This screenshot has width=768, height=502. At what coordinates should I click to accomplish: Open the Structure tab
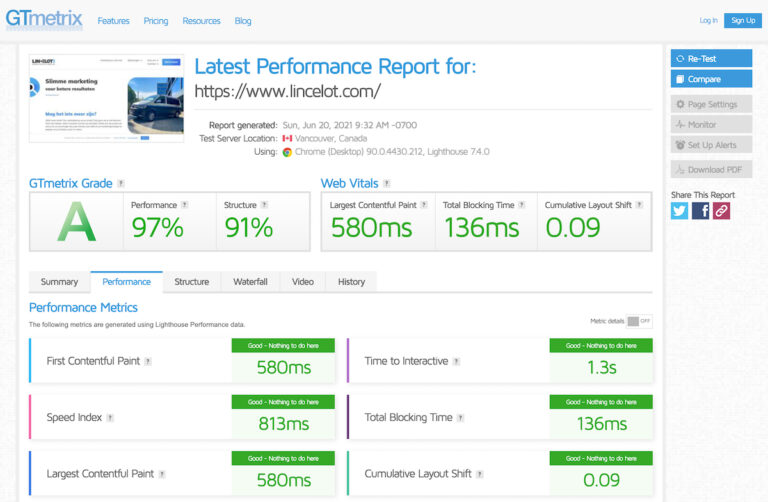coord(192,282)
